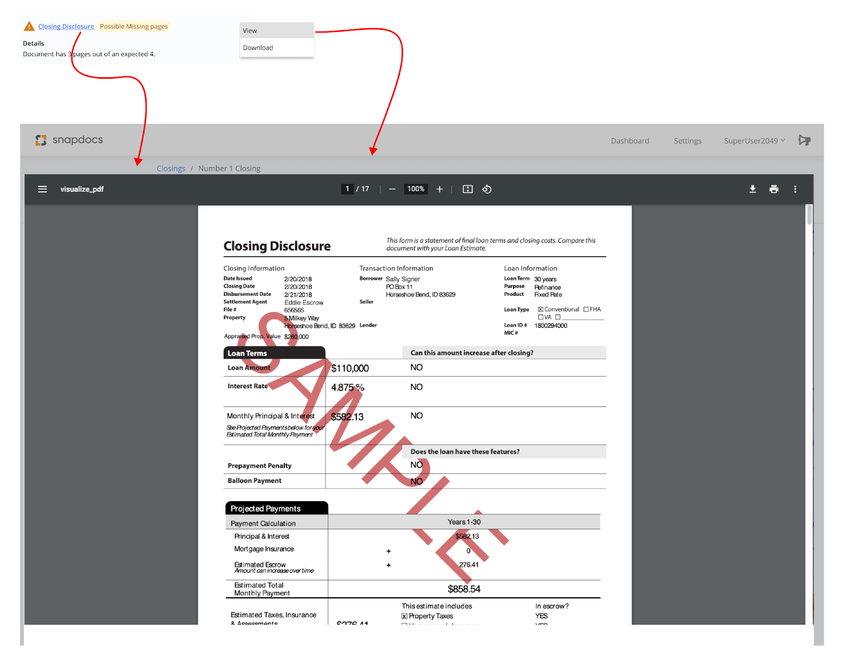Rotate the PDF document counterclockwise

pyautogui.click(x=487, y=189)
